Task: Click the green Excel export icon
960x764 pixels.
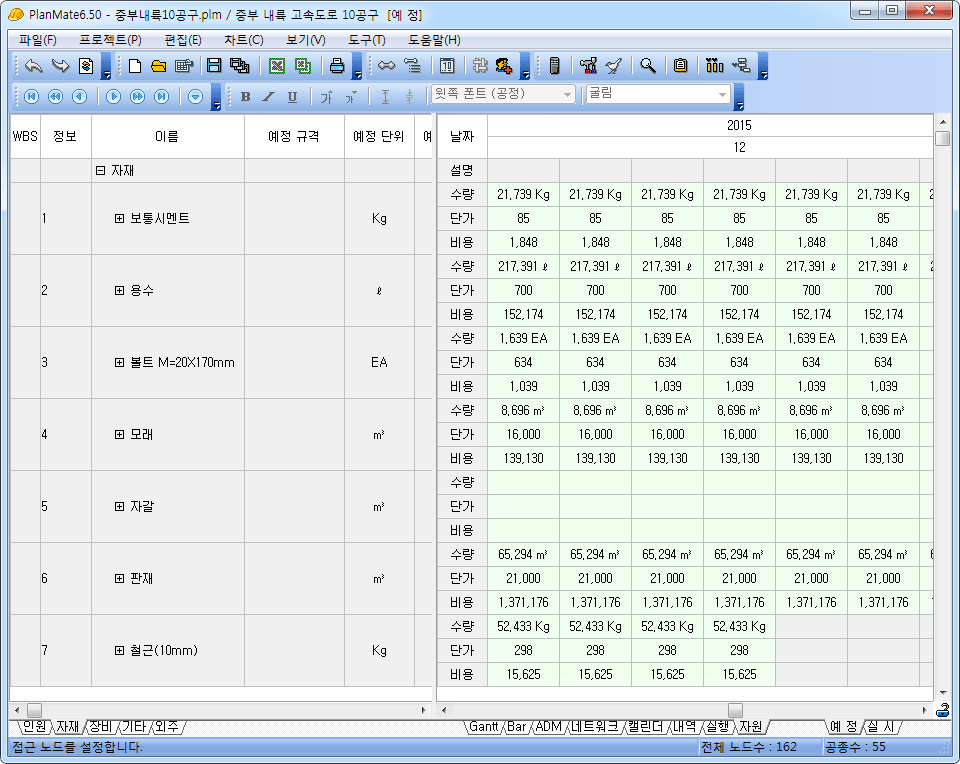Action: (x=277, y=66)
